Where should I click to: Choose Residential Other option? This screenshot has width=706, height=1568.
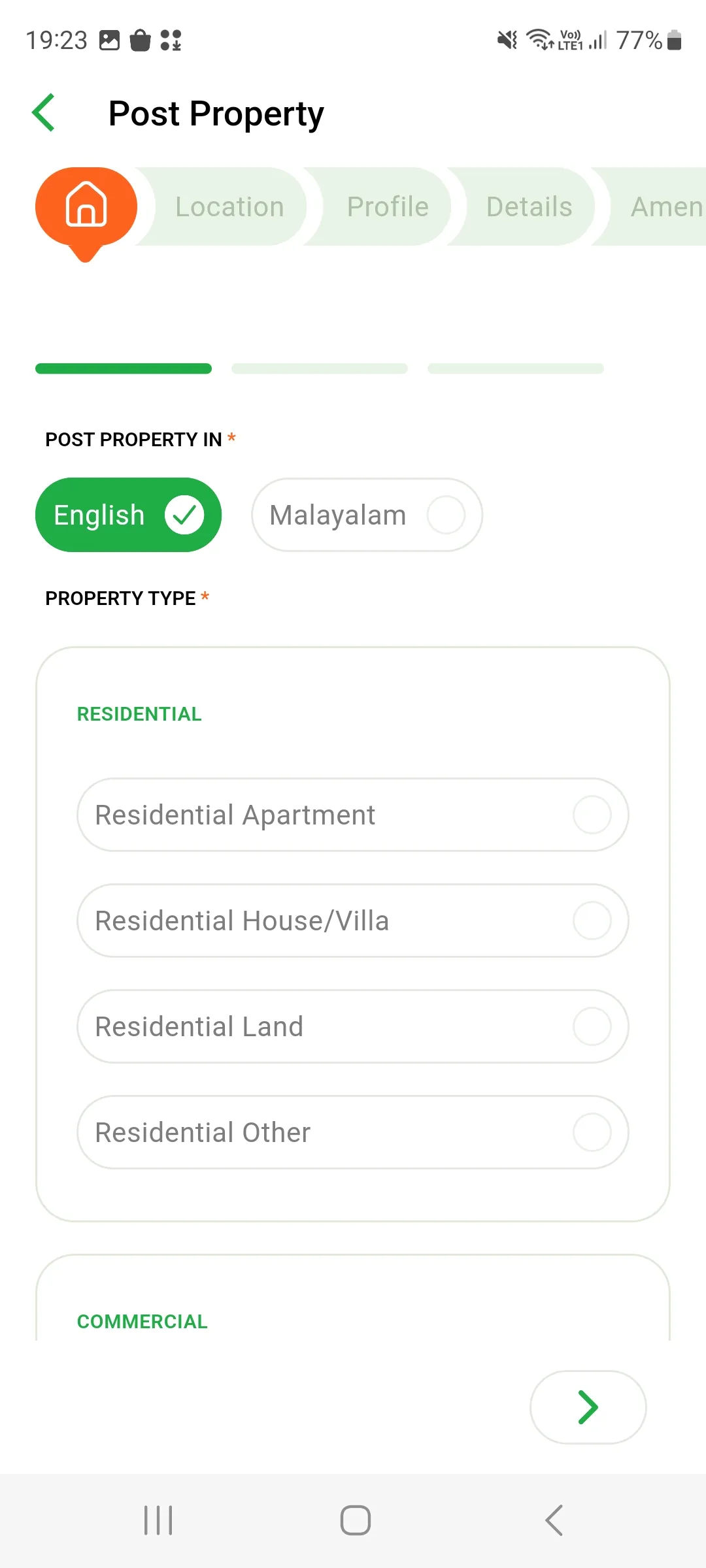click(353, 1132)
